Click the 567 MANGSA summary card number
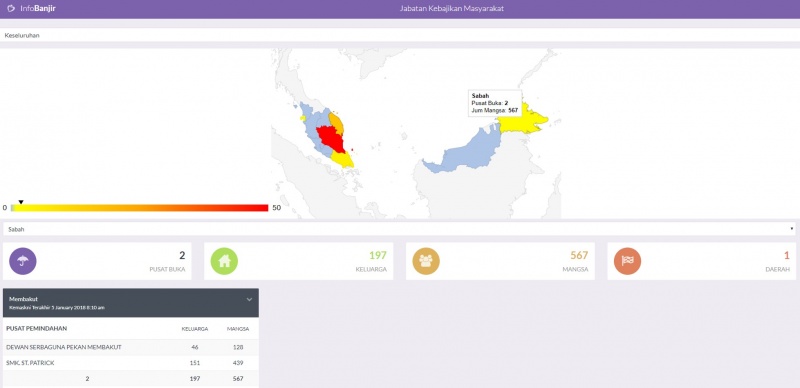The image size is (800, 388). coord(579,255)
